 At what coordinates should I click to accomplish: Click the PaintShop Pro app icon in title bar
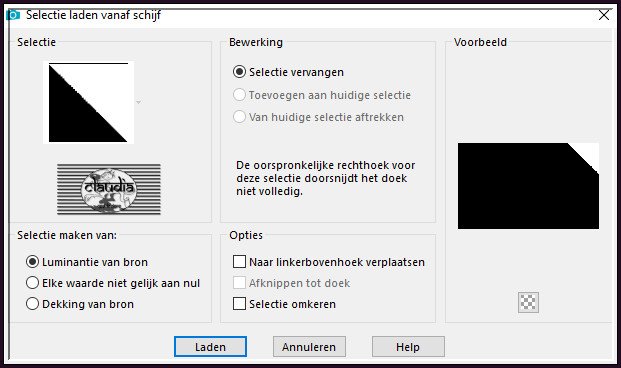click(x=13, y=15)
